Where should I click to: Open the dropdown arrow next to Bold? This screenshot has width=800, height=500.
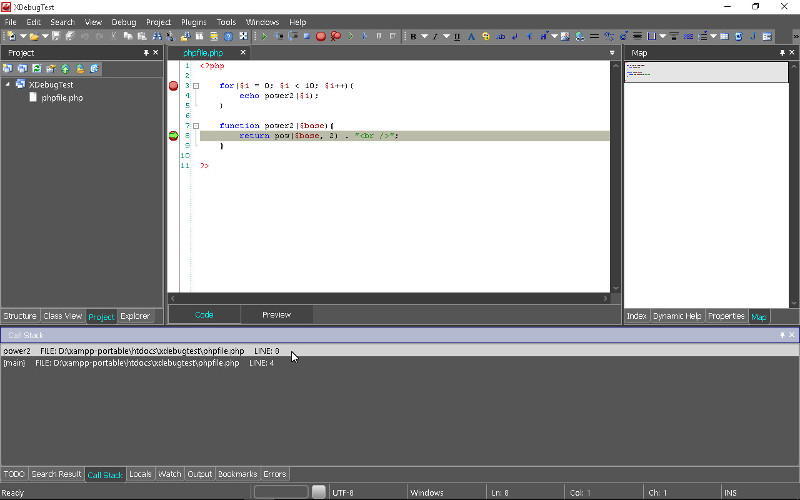[x=424, y=36]
